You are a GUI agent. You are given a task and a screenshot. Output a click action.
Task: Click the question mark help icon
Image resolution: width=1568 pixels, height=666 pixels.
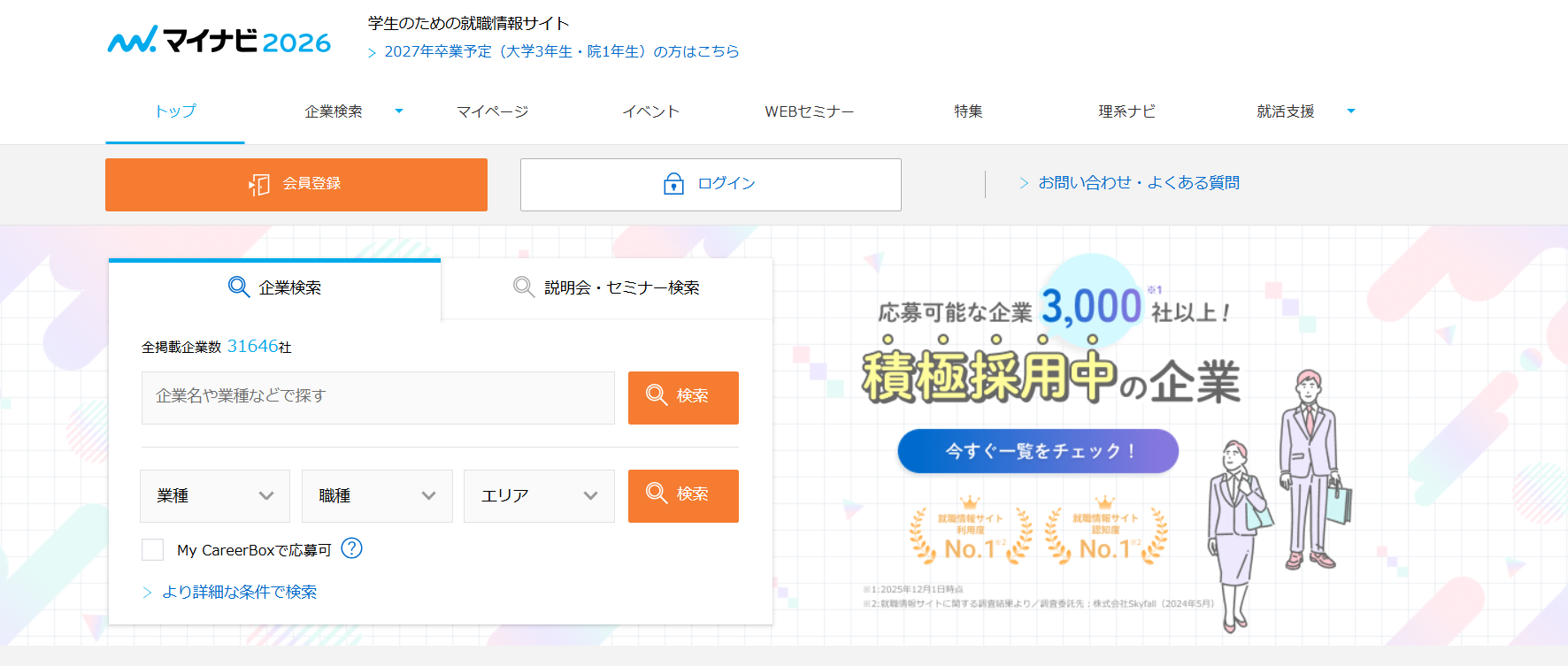[x=351, y=548]
